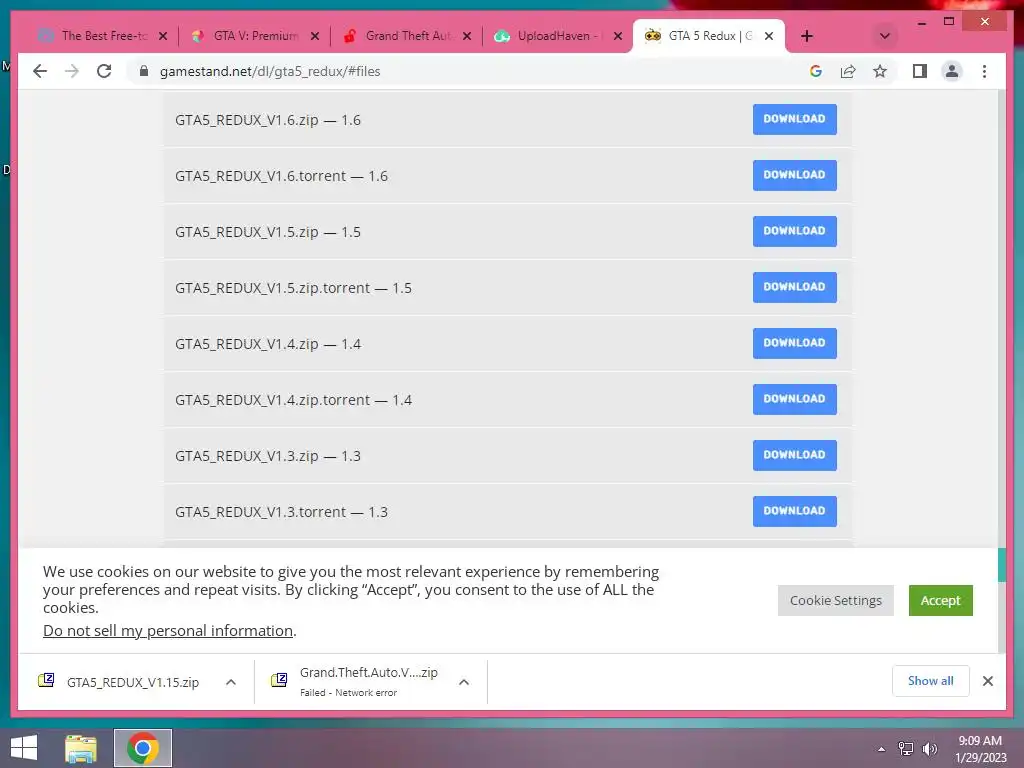The image size is (1024, 768).
Task: Close GTA V: Premium tab
Action: 315,36
